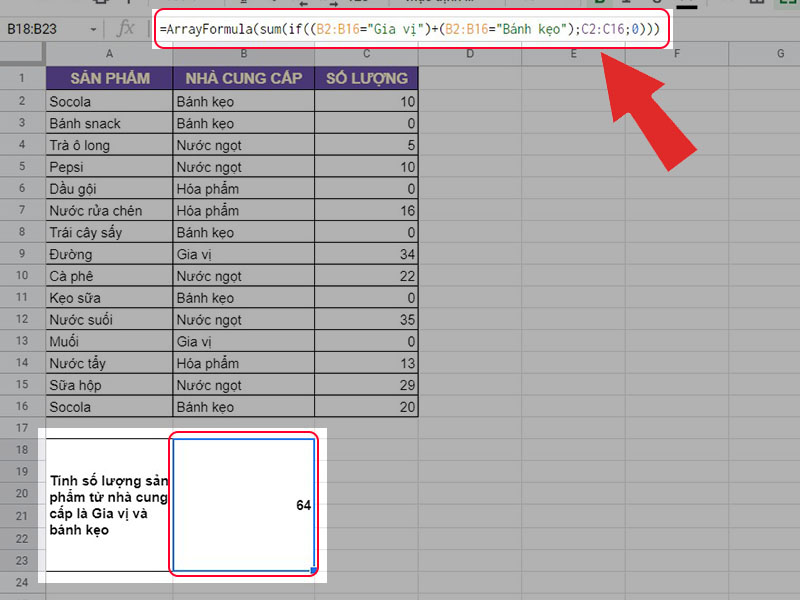Click the fill handle of selected range

coord(314,571)
